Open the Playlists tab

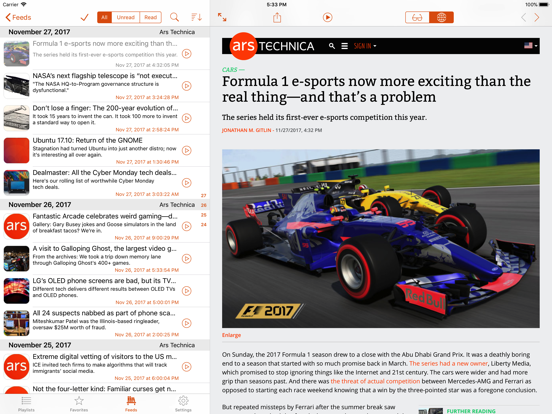click(x=26, y=404)
